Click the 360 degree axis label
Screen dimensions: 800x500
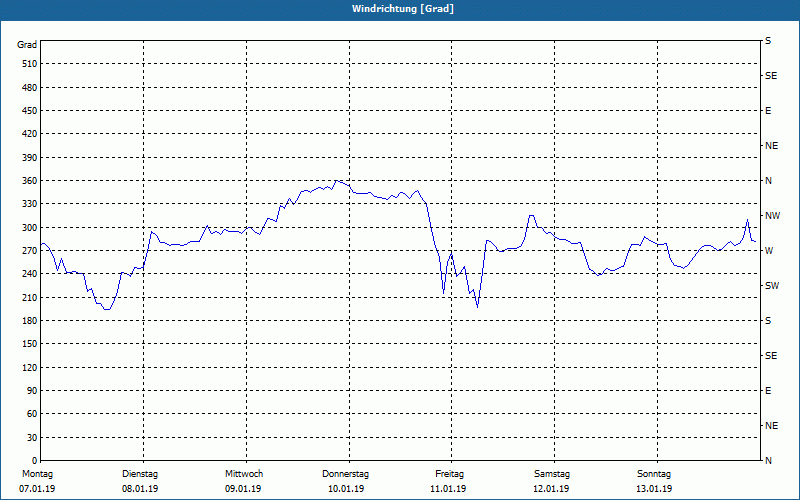point(30,181)
